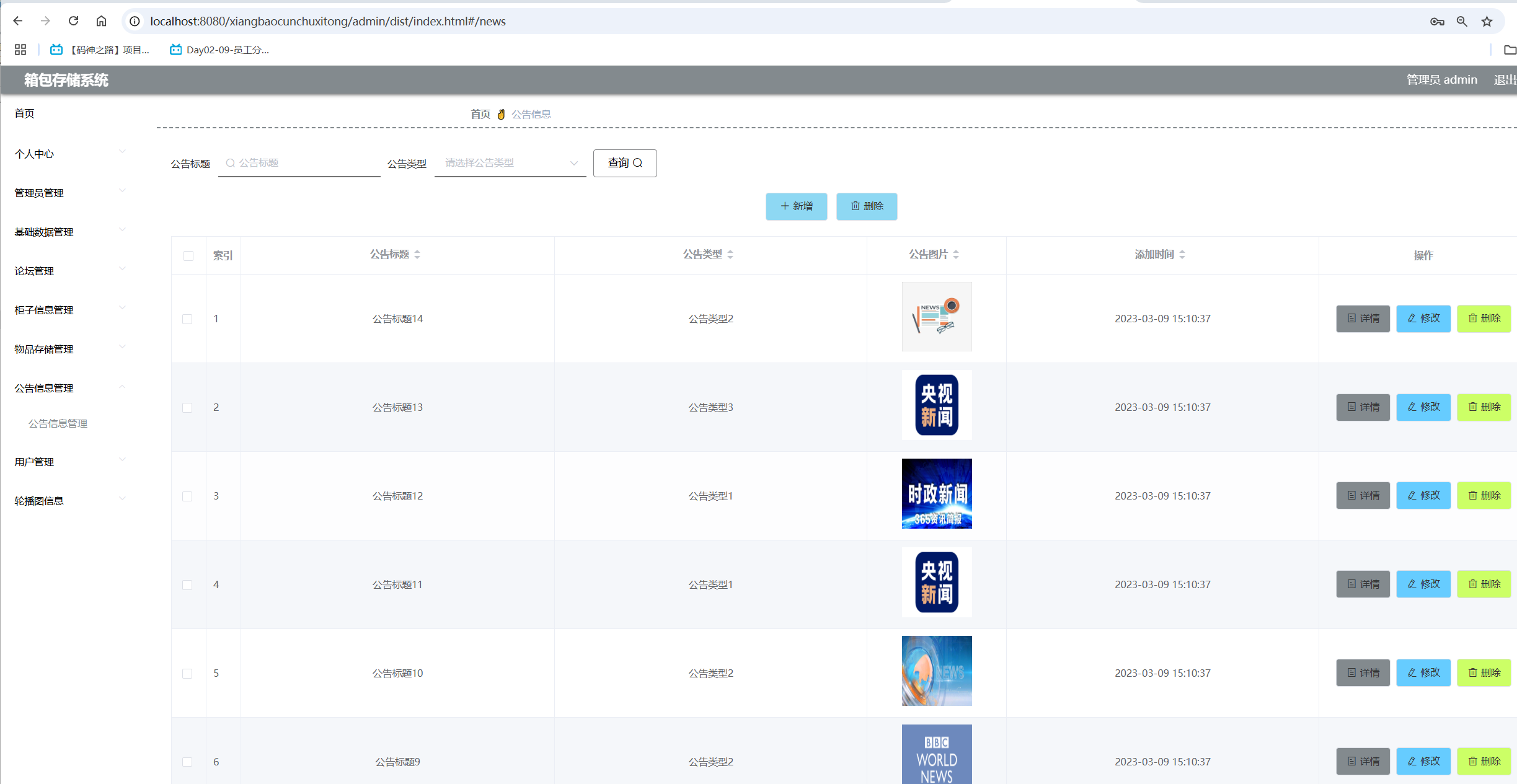
Task: Open the password manager key icon
Action: coord(1437,22)
